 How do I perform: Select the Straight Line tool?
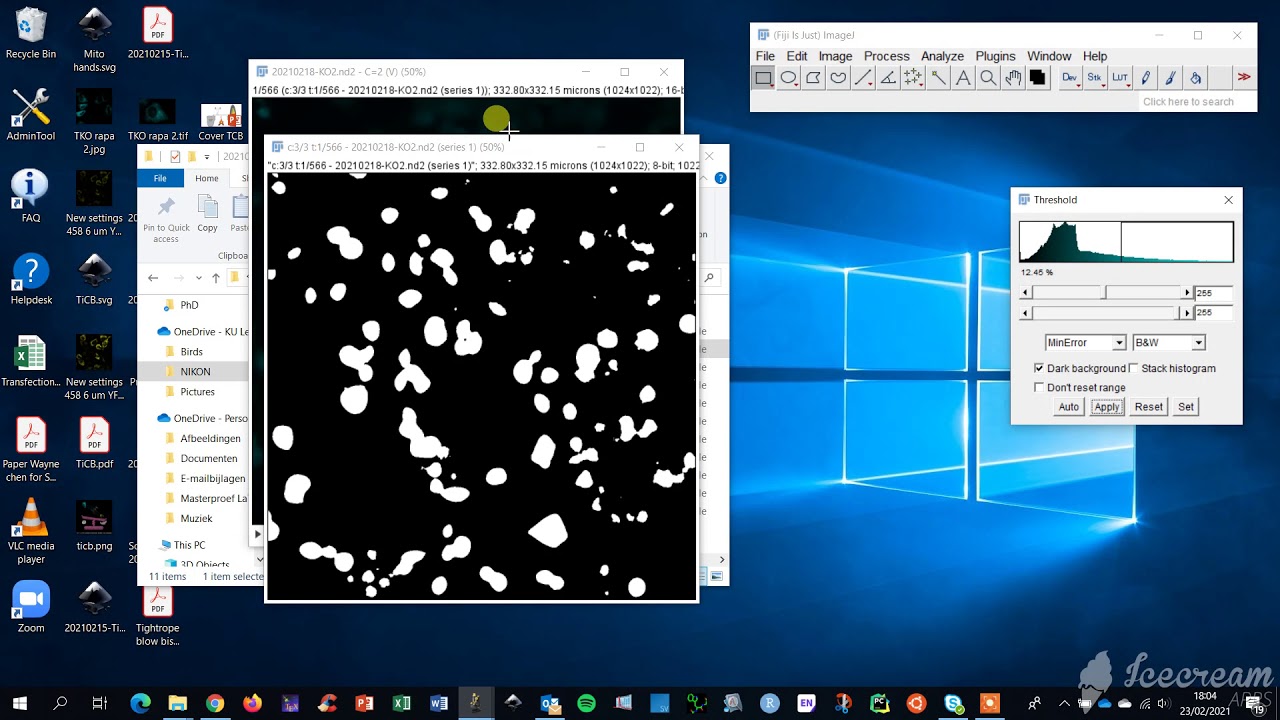[x=864, y=78]
